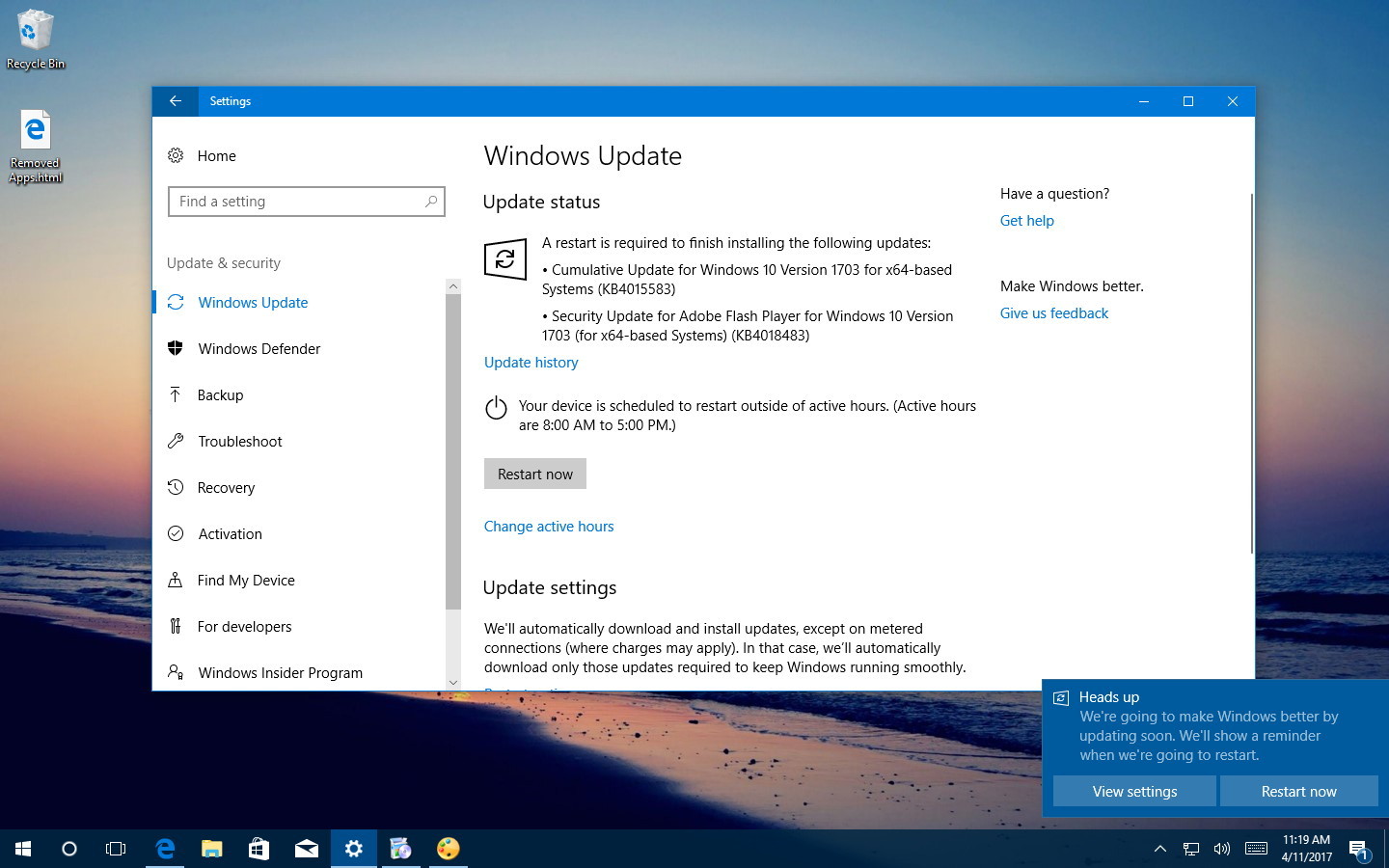Click the sidebar scrollbar up arrow
This screenshot has width=1389, height=868.
[x=453, y=286]
